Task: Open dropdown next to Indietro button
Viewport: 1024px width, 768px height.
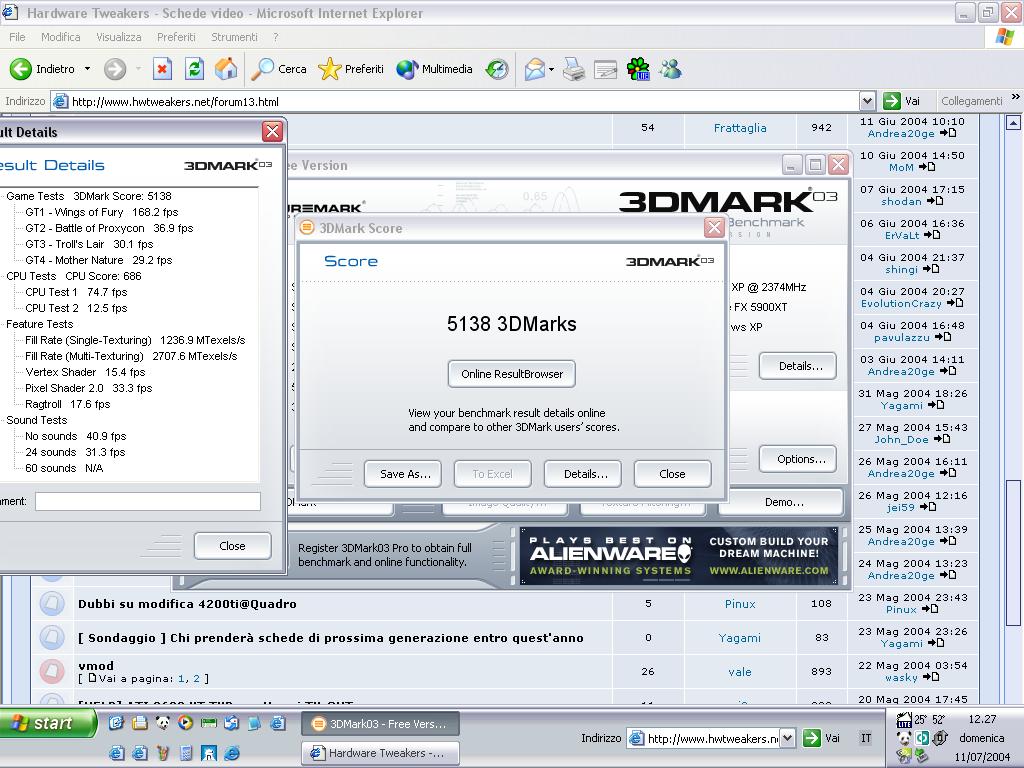Action: [x=88, y=69]
